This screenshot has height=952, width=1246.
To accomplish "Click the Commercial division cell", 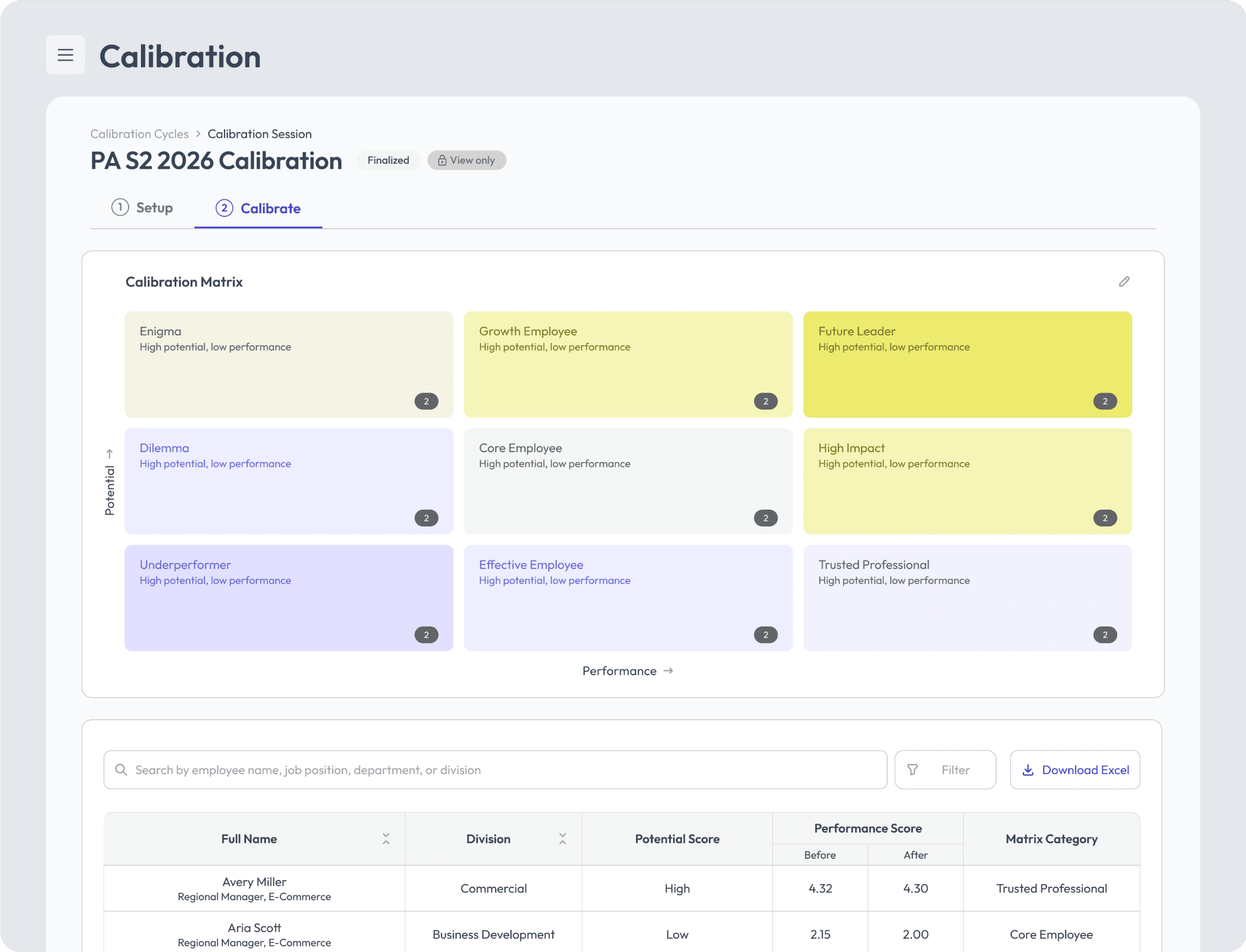I will [494, 888].
